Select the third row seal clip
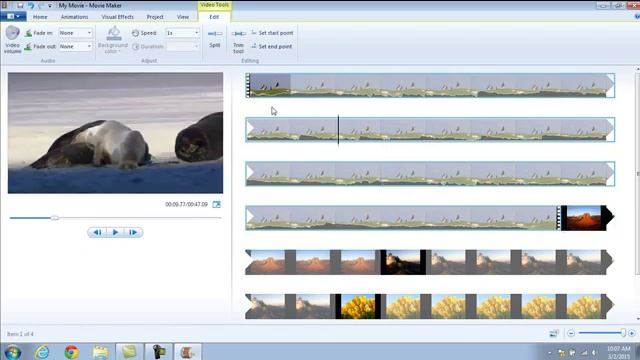 point(430,174)
